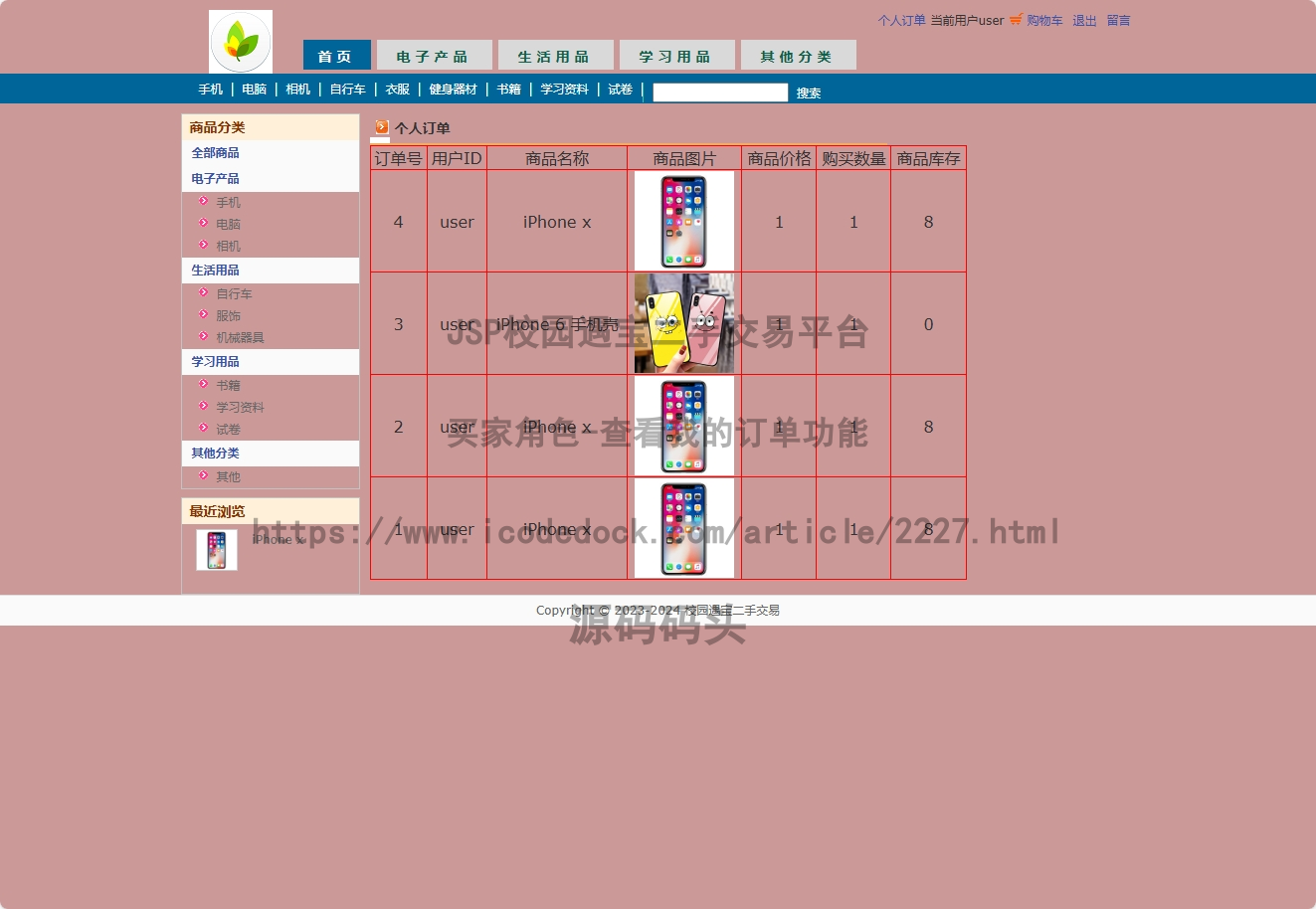Click the 订单号 column header
The image size is (1316, 909).
(399, 158)
